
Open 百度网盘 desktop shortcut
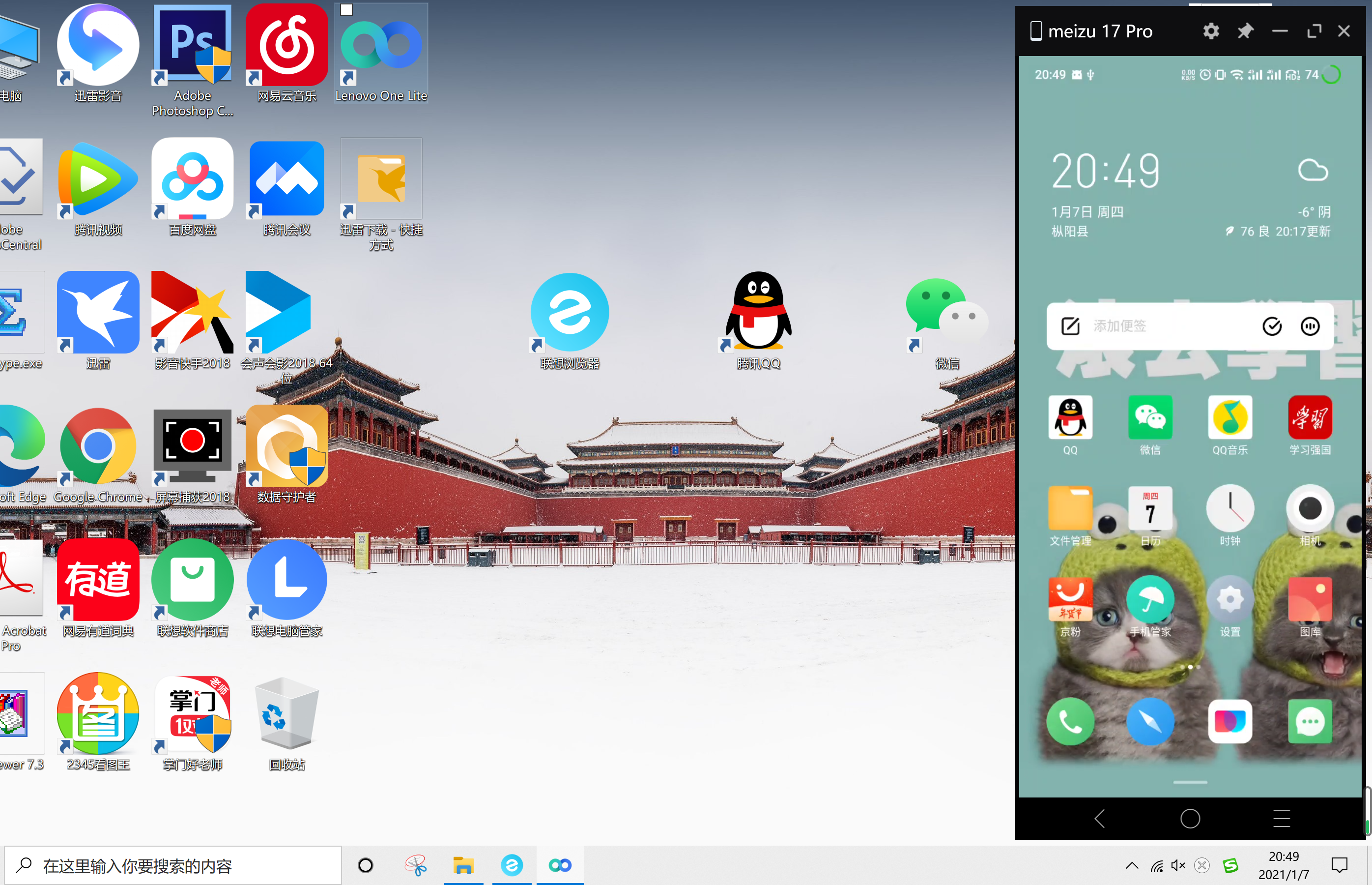click(193, 187)
